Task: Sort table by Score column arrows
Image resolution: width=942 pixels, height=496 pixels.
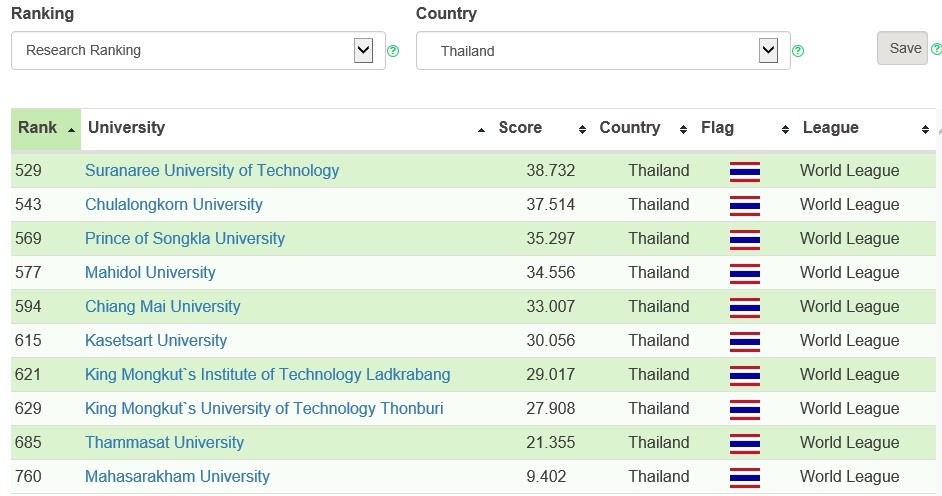Action: point(582,129)
